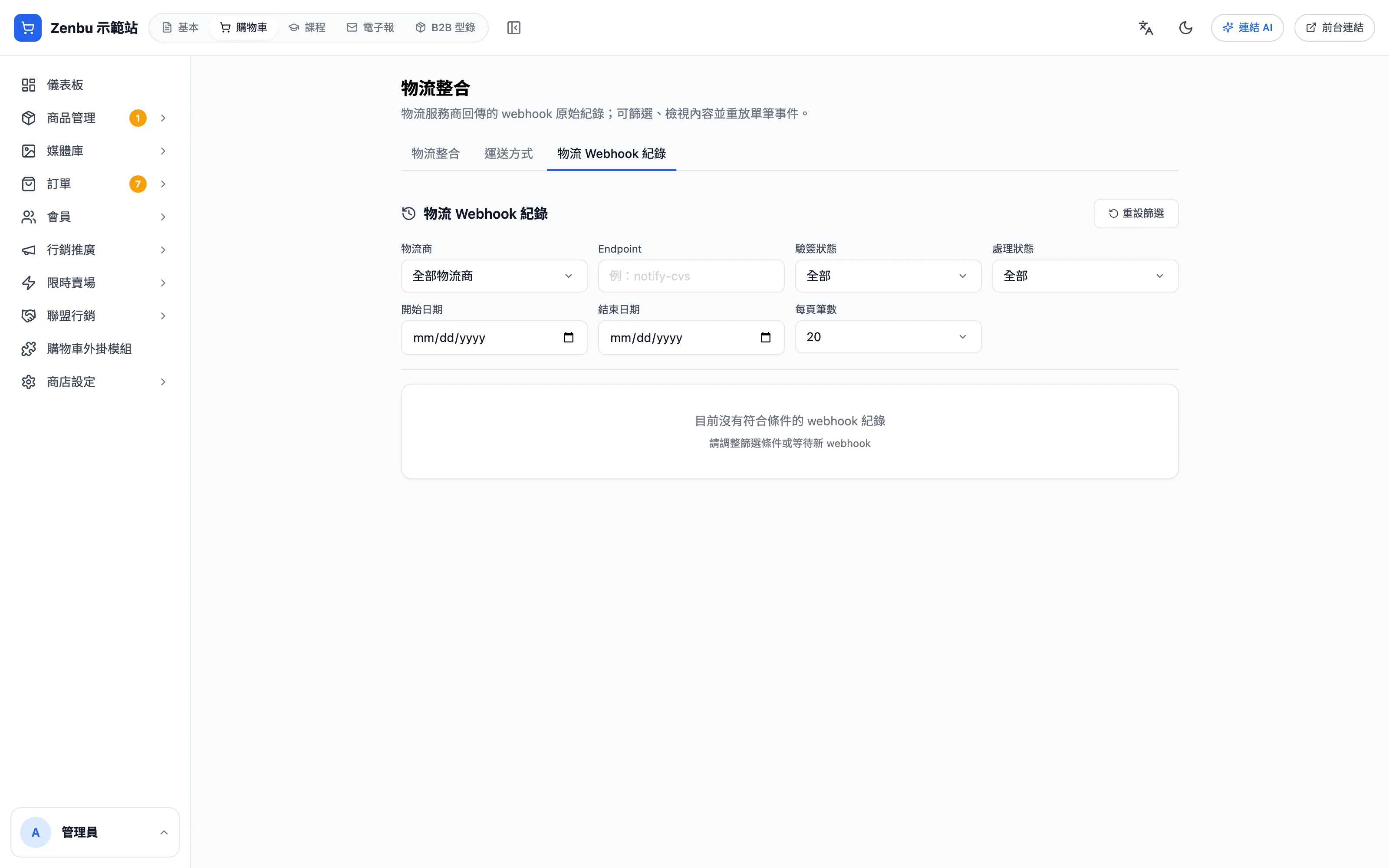1389x868 pixels.
Task: Expand the 訂單 submenu chevron
Action: tap(163, 184)
